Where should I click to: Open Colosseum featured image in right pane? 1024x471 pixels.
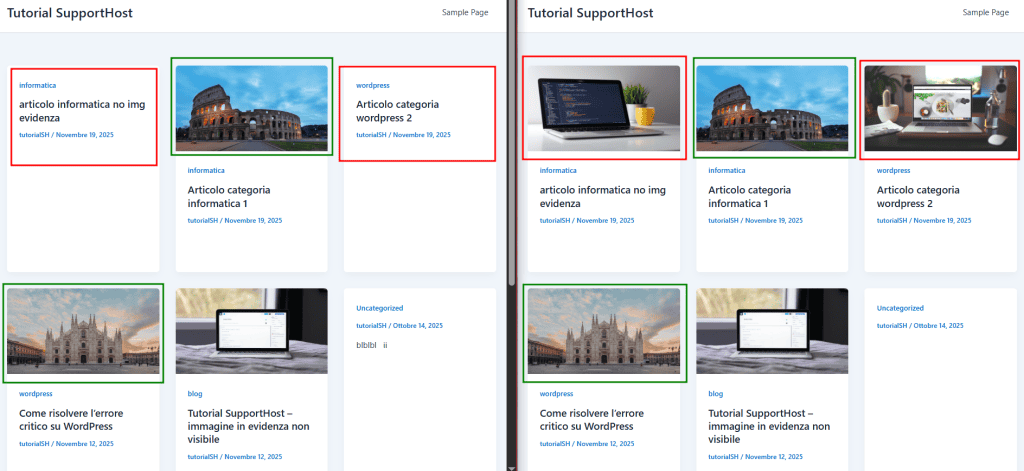[772, 108]
